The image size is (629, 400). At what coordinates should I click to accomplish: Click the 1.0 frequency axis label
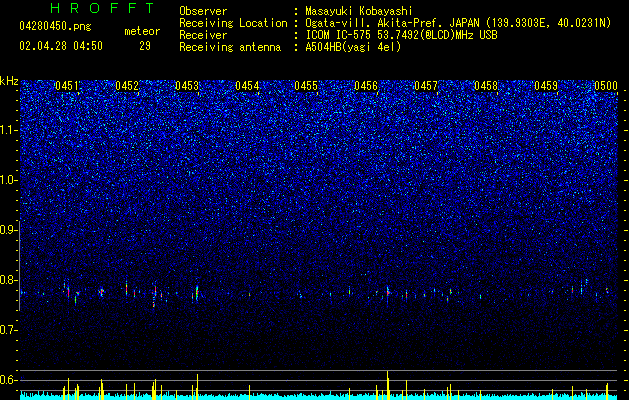tap(9, 181)
